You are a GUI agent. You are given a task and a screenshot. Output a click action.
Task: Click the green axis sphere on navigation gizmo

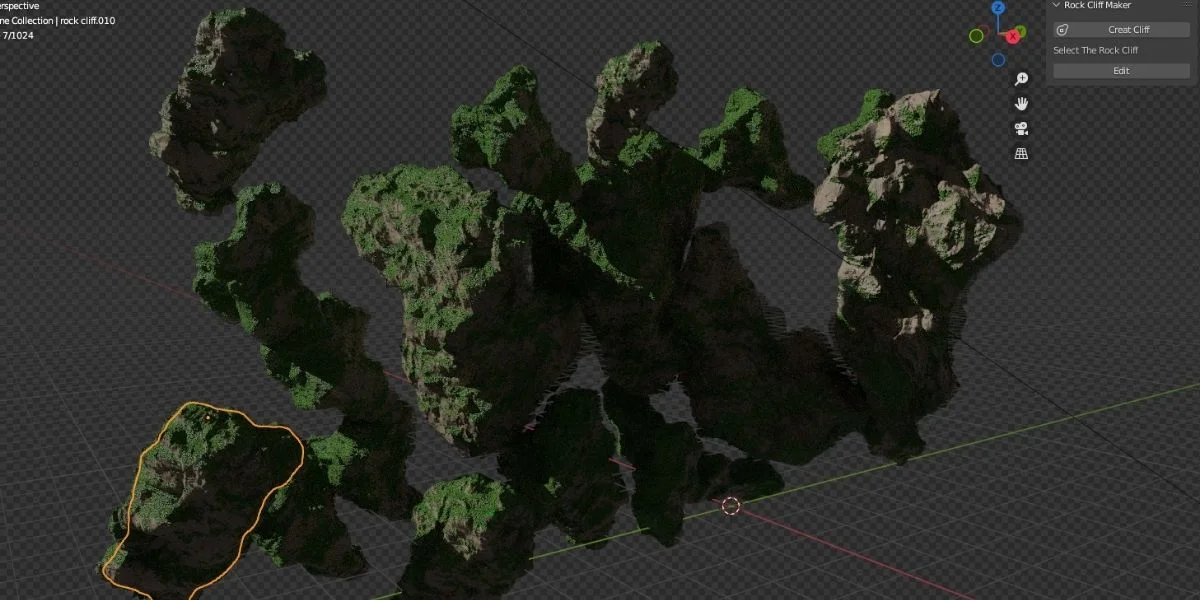coord(975,35)
